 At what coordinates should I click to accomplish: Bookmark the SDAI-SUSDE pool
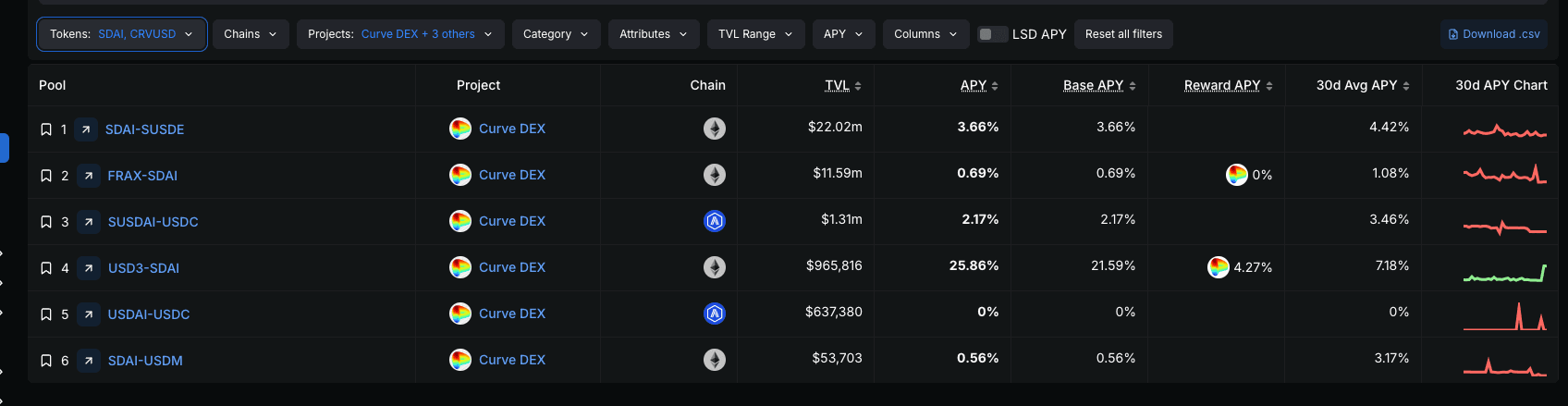pos(46,129)
